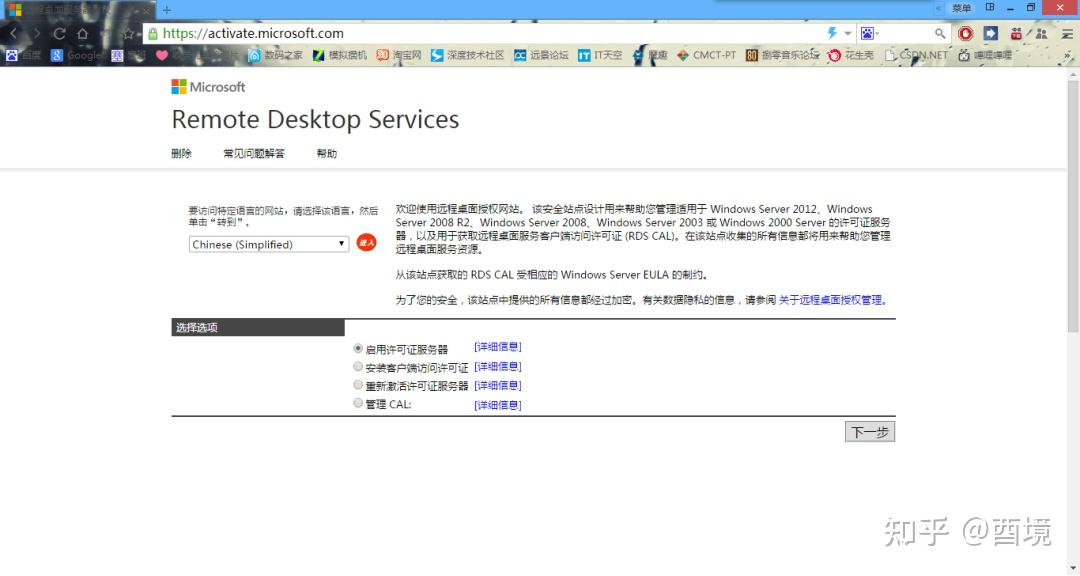Open the red ad-block stop-hand extension

click(966, 33)
